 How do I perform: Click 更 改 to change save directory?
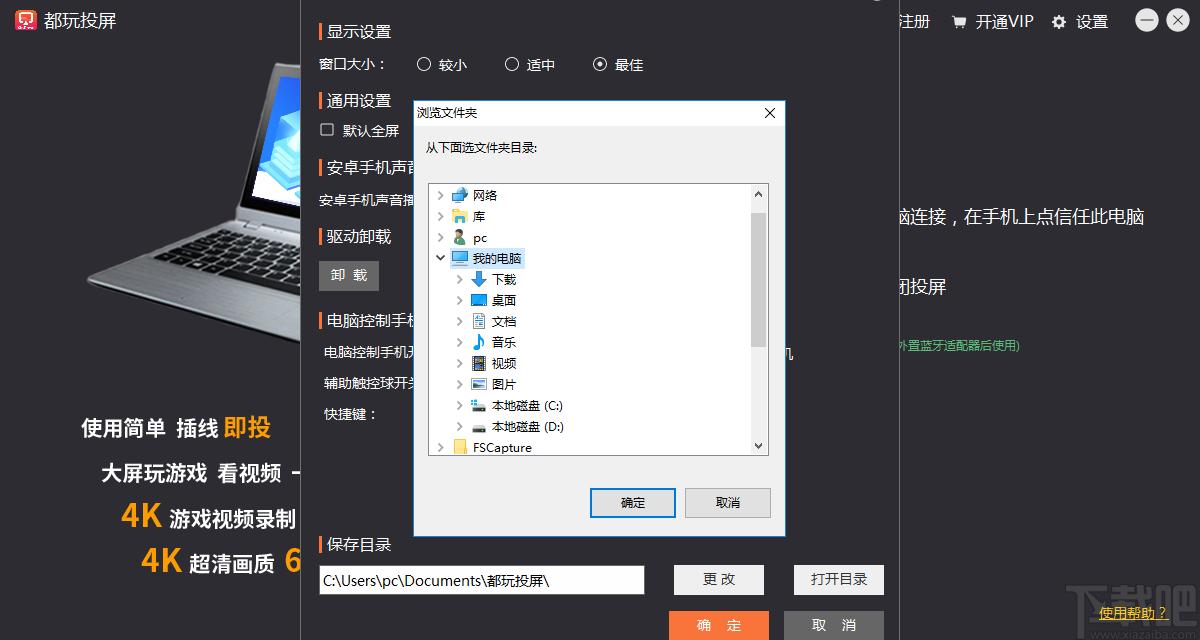pyautogui.click(x=719, y=579)
